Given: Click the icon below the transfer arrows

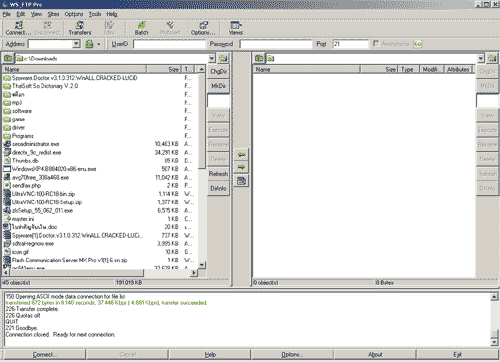Looking at the screenshot, I should [x=241, y=181].
